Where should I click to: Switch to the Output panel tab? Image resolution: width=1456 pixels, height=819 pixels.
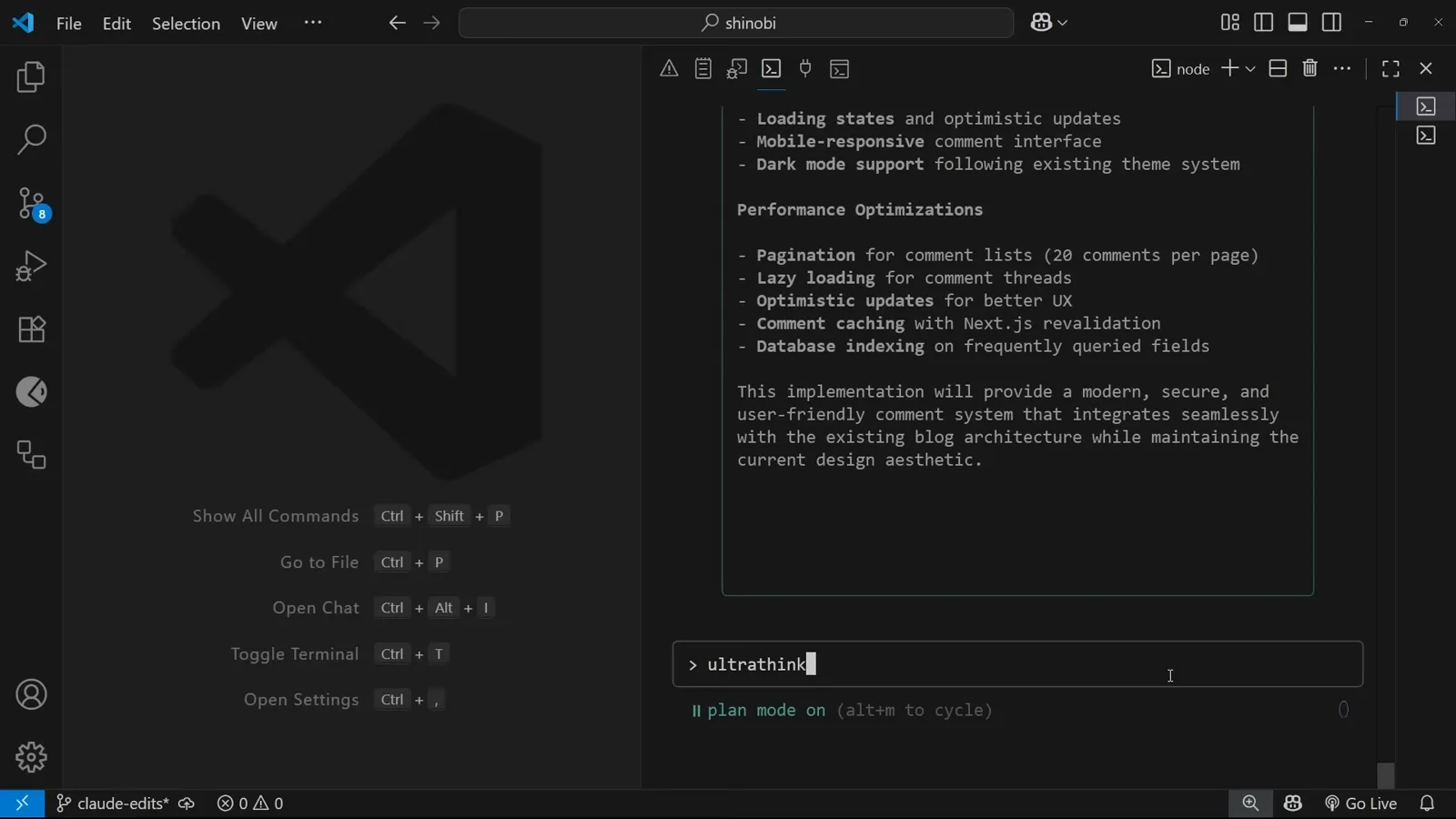[x=703, y=68]
